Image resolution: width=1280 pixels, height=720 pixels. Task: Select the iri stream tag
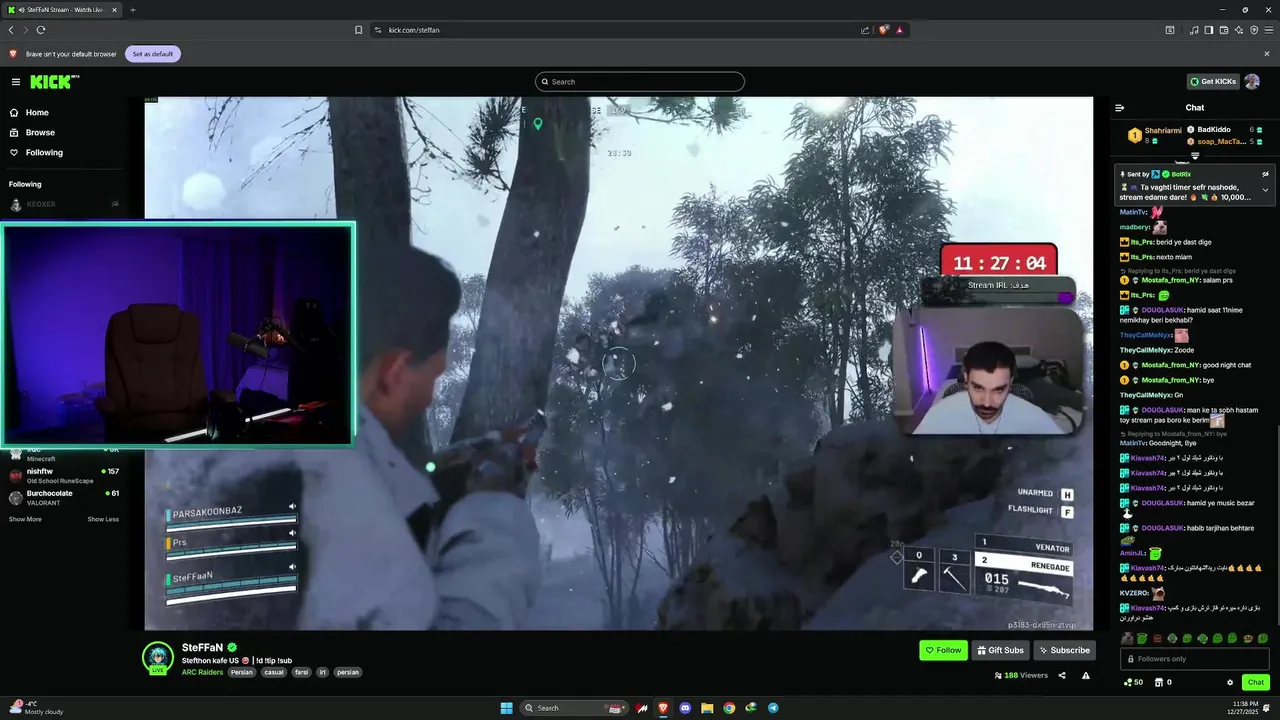[x=323, y=672]
